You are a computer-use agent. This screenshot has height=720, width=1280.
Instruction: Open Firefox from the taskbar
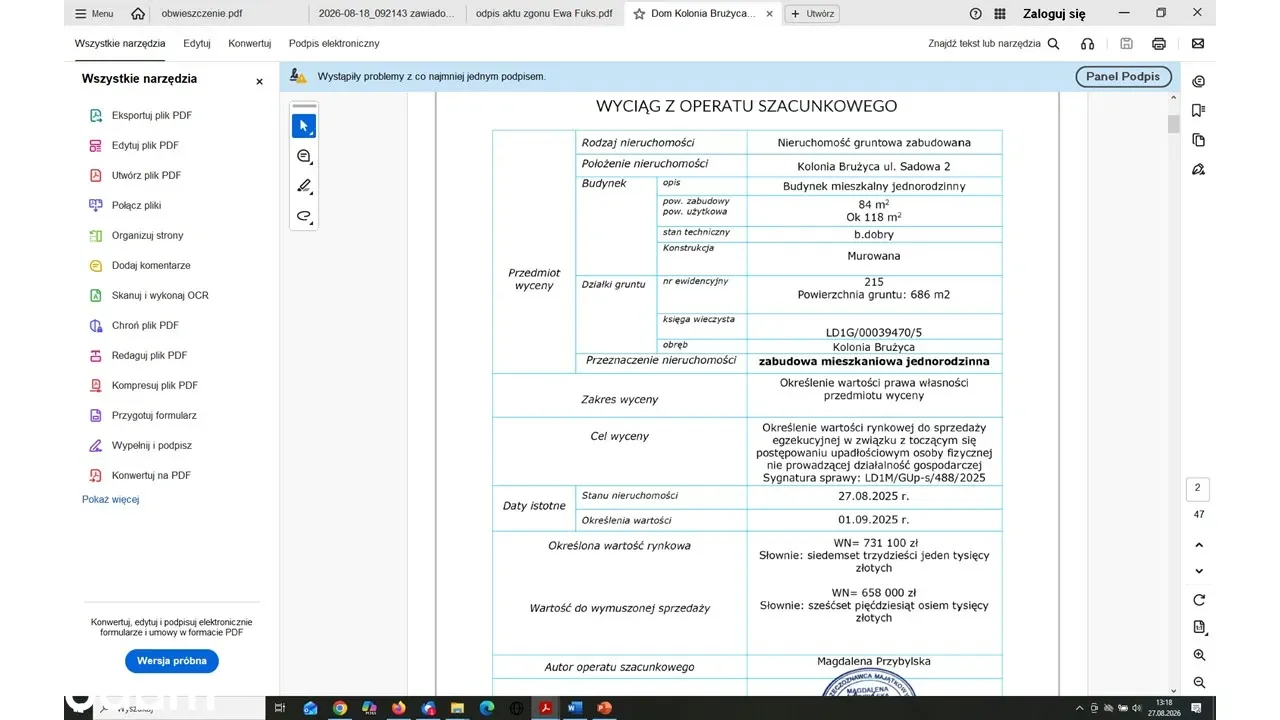[x=399, y=708]
